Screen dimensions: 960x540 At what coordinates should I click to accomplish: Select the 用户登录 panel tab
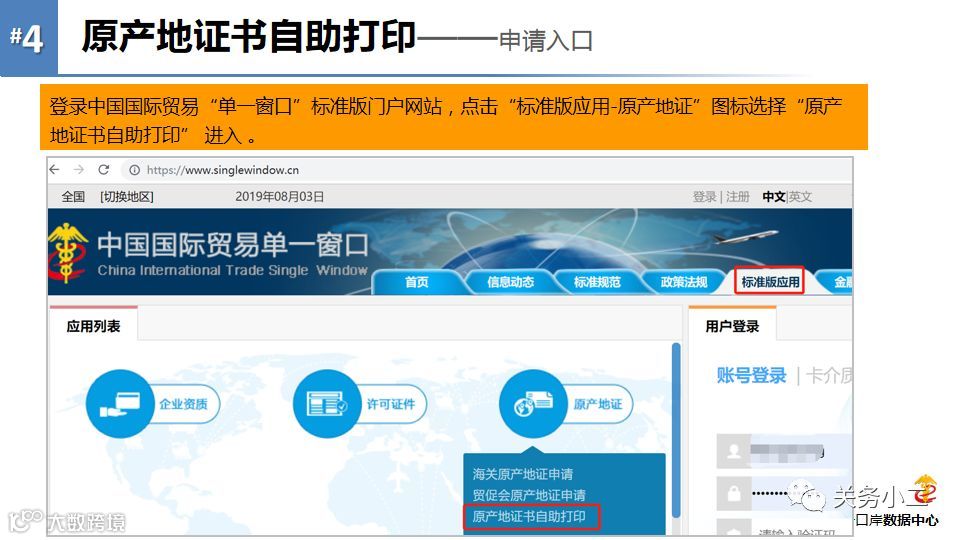[732, 326]
